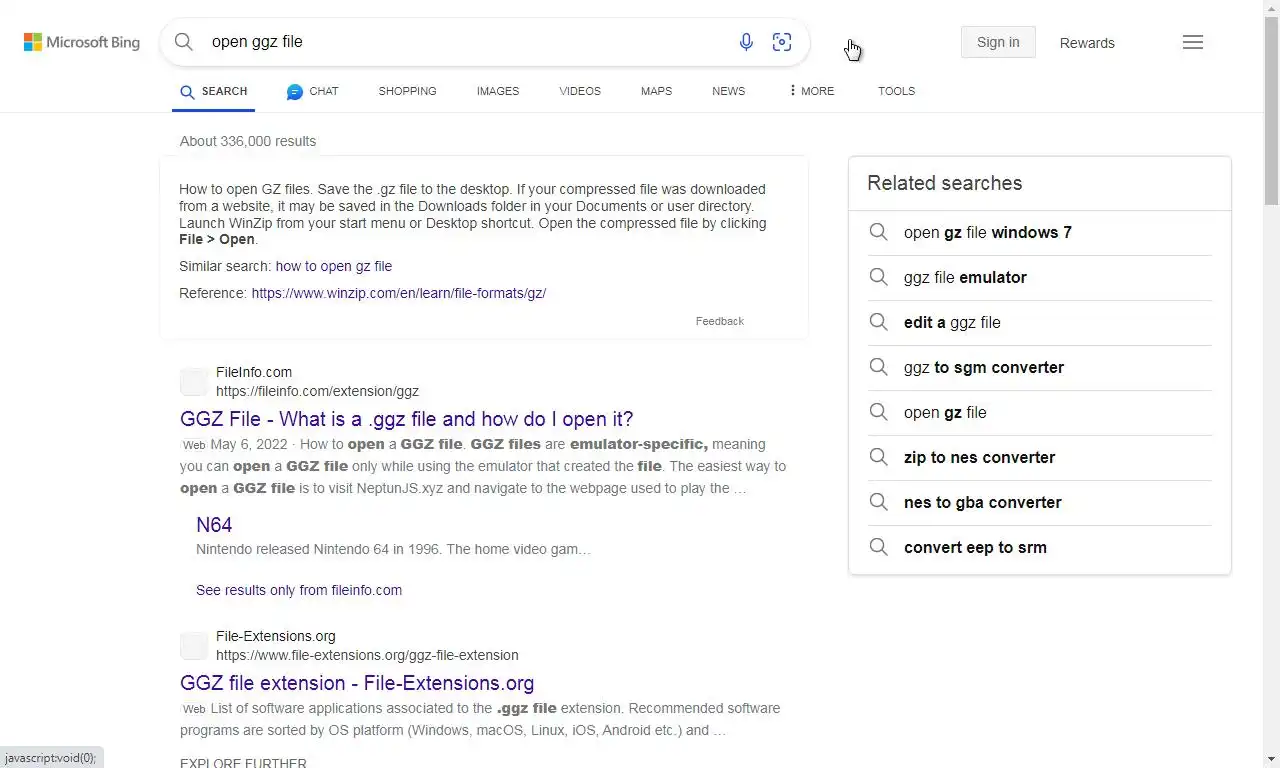Viewport: 1280px width, 768px height.
Task: Click the Feedback link
Action: (x=720, y=321)
